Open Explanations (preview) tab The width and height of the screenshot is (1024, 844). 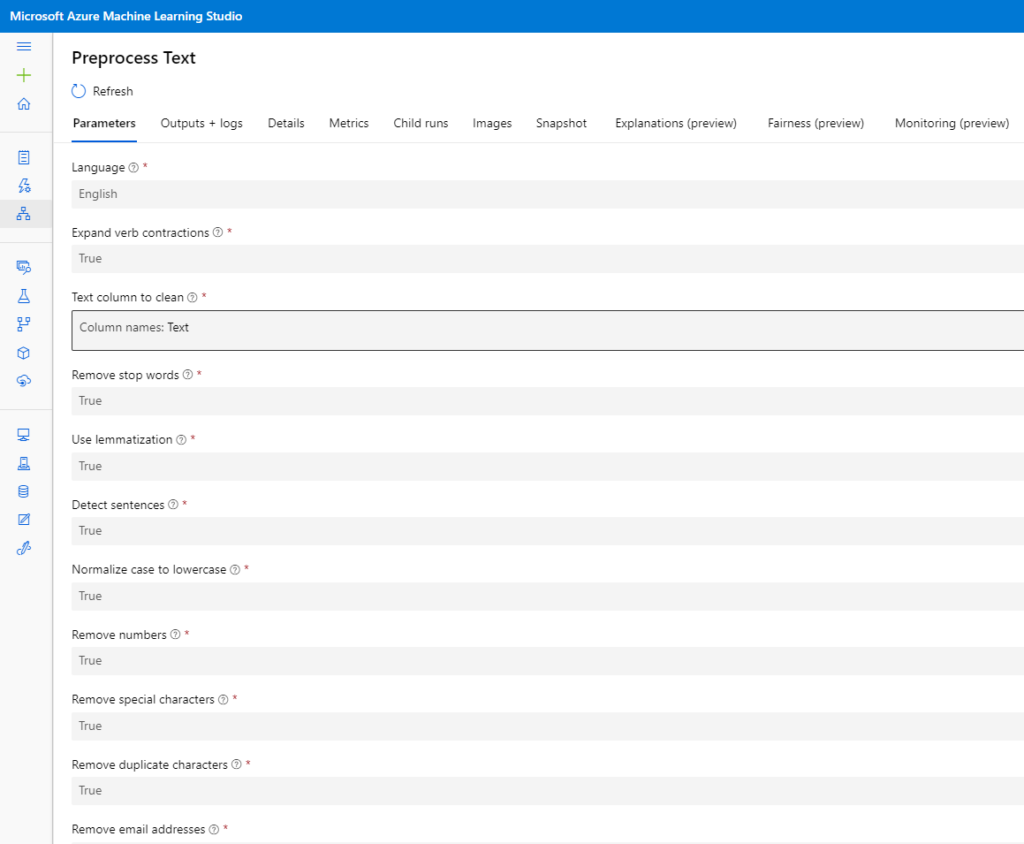pyautogui.click(x=676, y=123)
